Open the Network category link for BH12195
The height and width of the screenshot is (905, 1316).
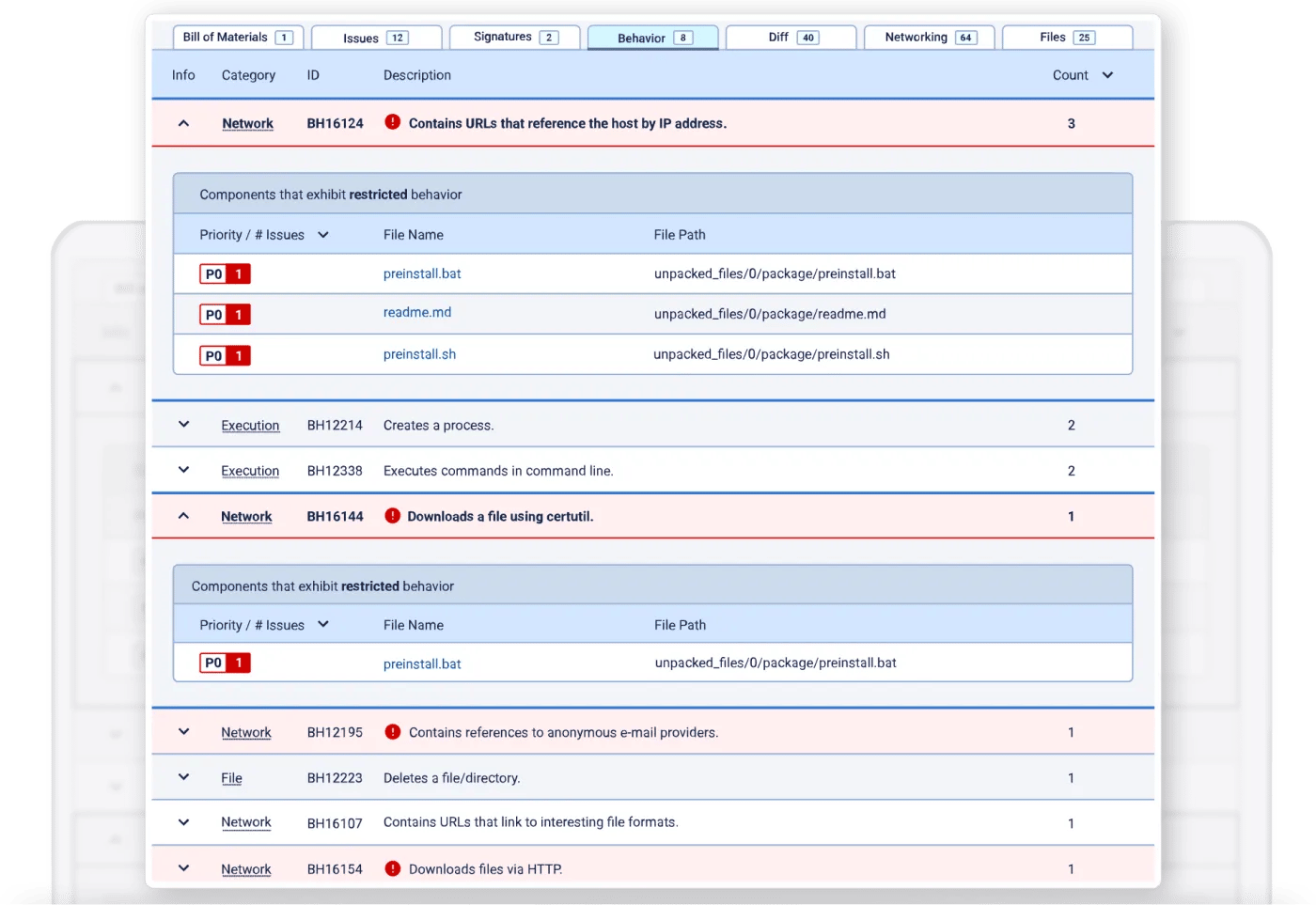pos(246,732)
